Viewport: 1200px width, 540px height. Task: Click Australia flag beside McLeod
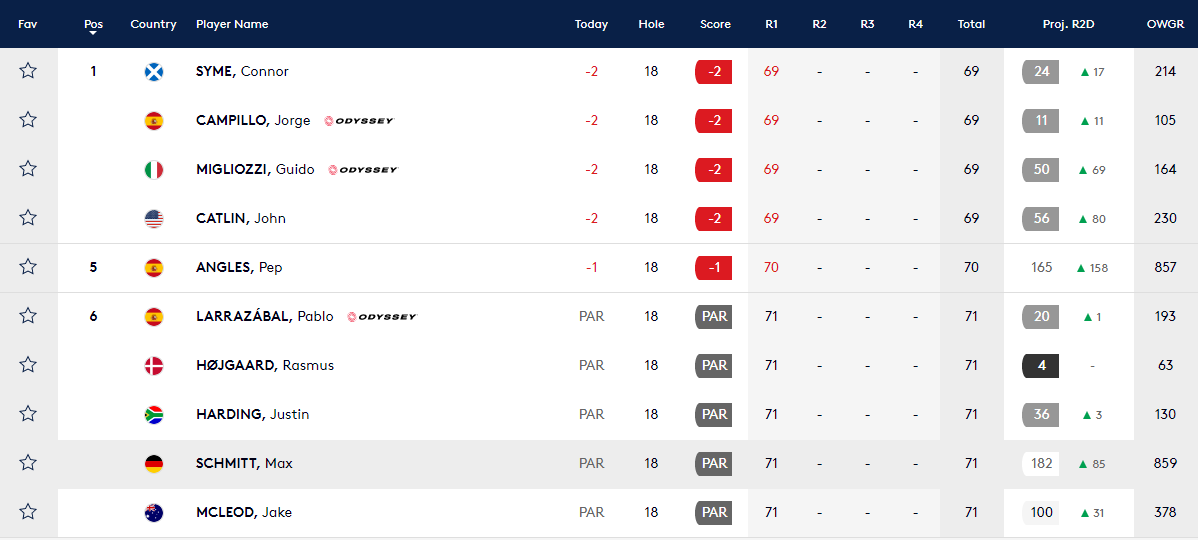(153, 512)
